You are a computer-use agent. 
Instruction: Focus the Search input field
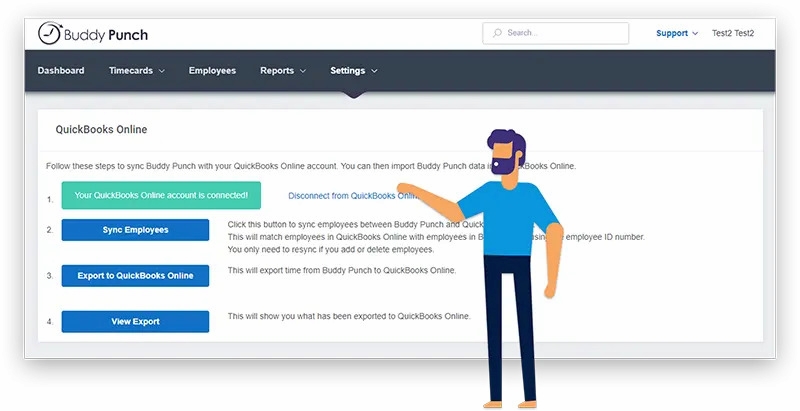[556, 33]
